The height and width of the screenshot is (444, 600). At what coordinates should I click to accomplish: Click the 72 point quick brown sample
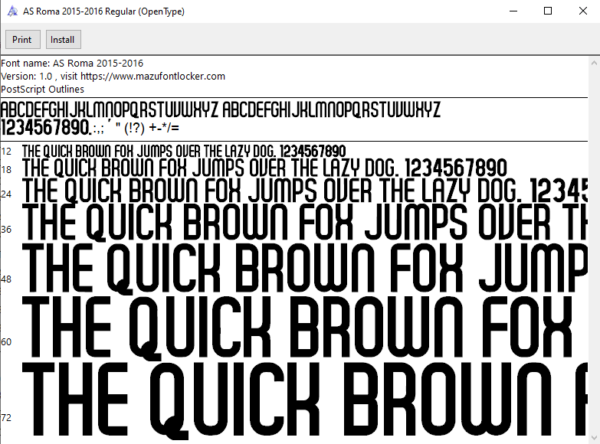(x=305, y=400)
